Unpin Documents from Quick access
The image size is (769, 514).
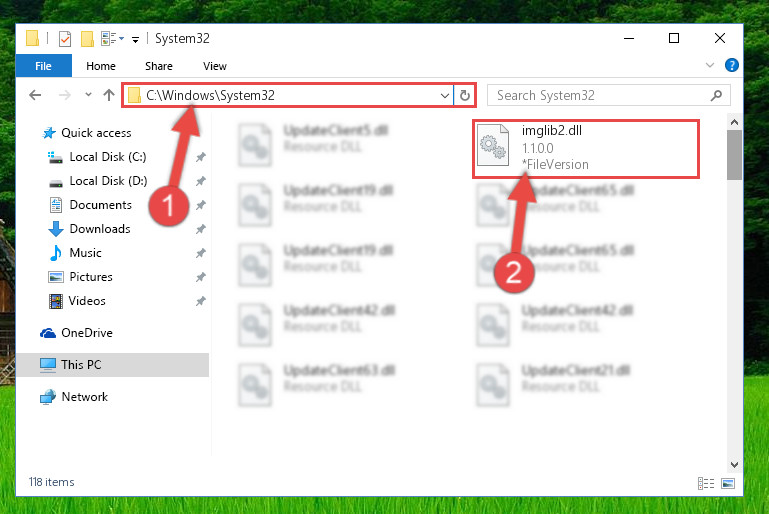tap(201, 205)
